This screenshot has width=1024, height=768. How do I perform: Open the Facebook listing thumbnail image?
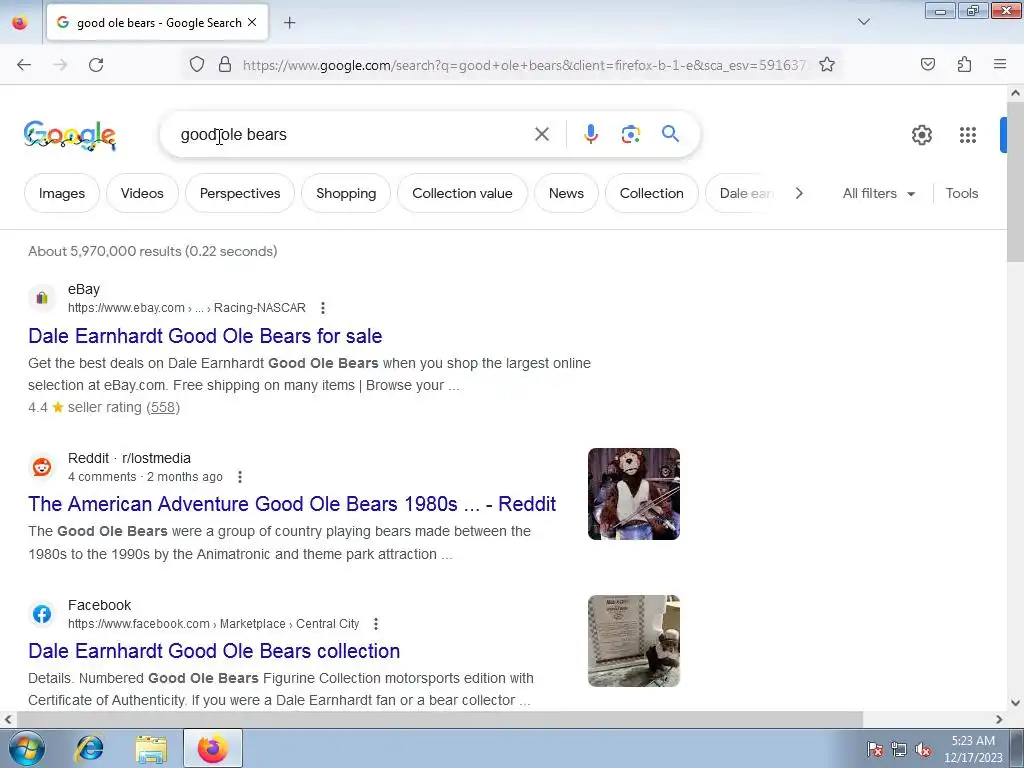coord(633,641)
